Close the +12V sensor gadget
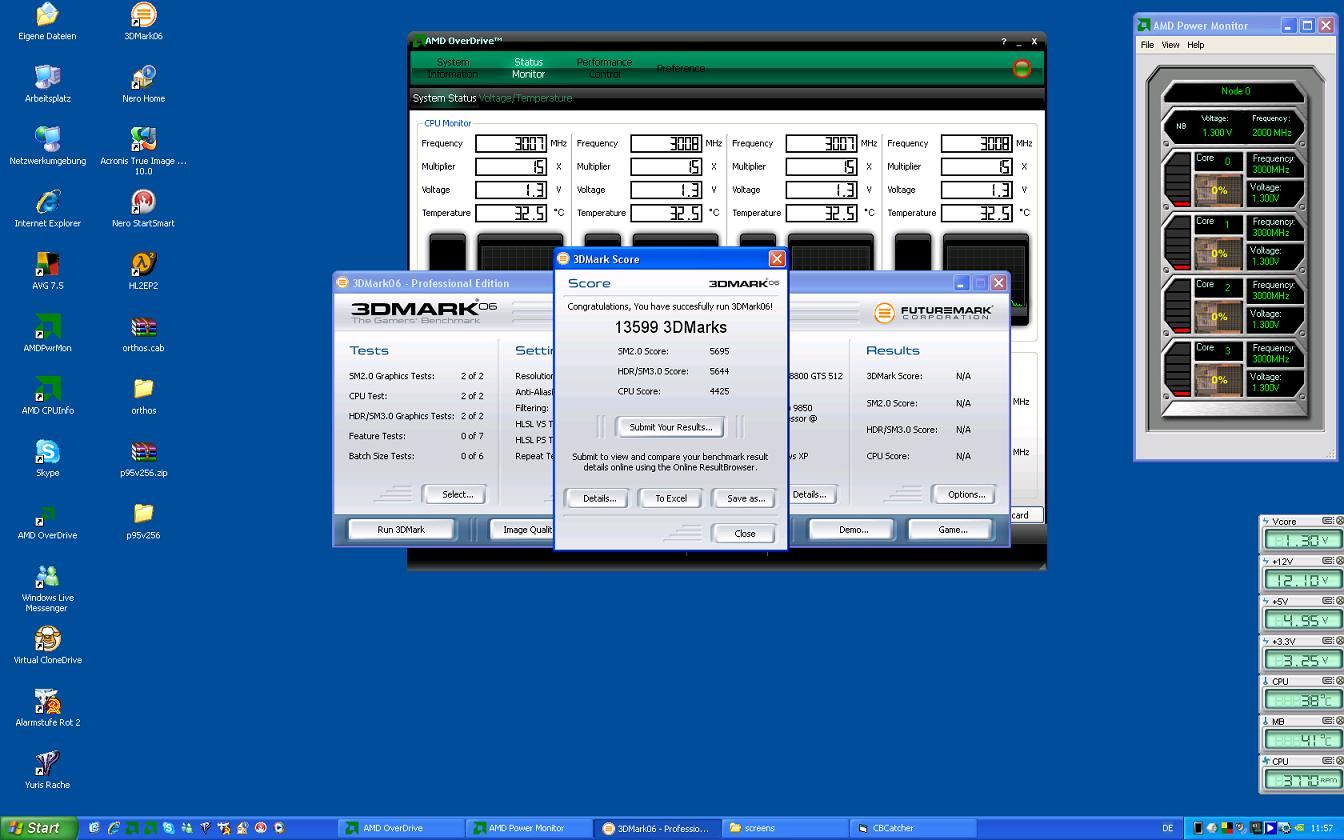The width and height of the screenshot is (1344, 840). [x=1340, y=561]
